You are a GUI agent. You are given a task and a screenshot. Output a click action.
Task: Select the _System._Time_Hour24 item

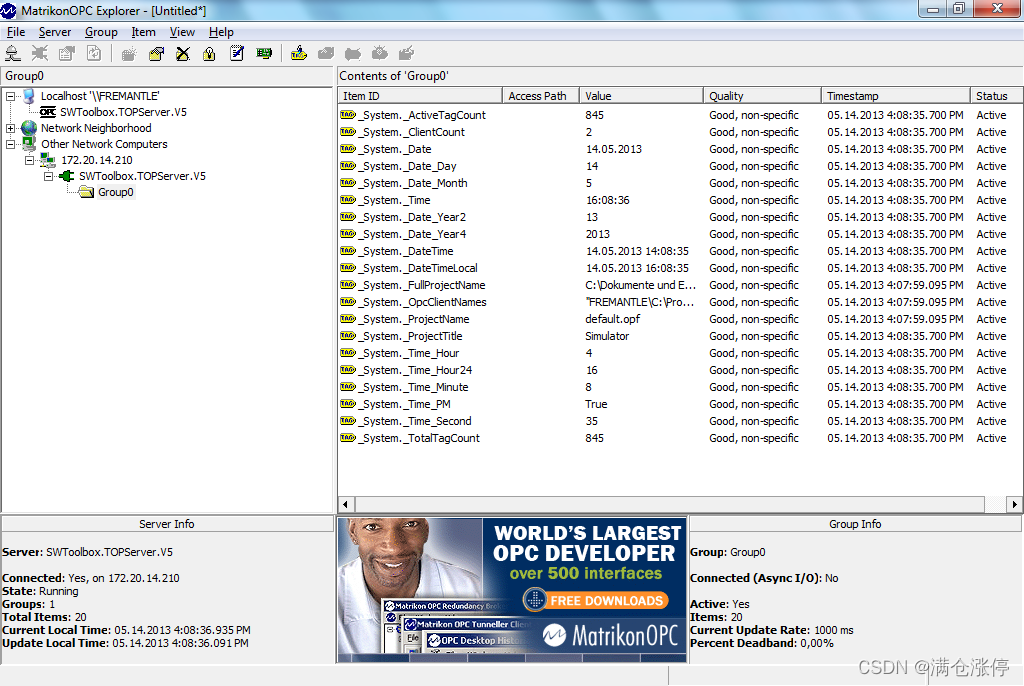point(417,370)
